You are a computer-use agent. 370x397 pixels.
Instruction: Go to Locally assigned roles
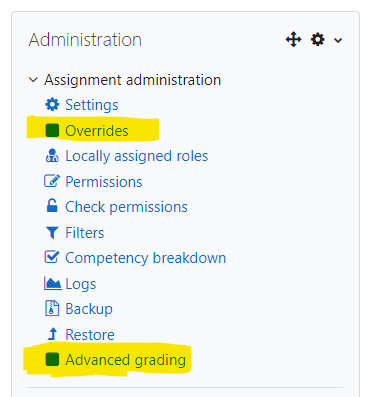pyautogui.click(x=137, y=156)
